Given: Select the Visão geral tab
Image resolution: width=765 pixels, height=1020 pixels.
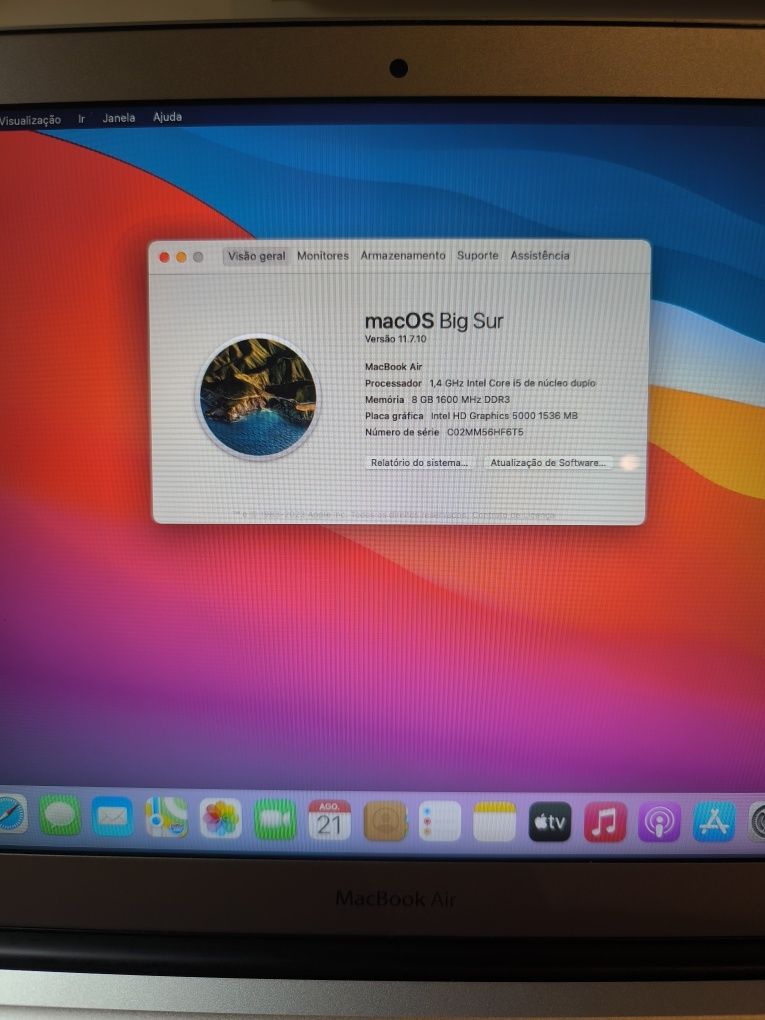Looking at the screenshot, I should pyautogui.click(x=256, y=256).
